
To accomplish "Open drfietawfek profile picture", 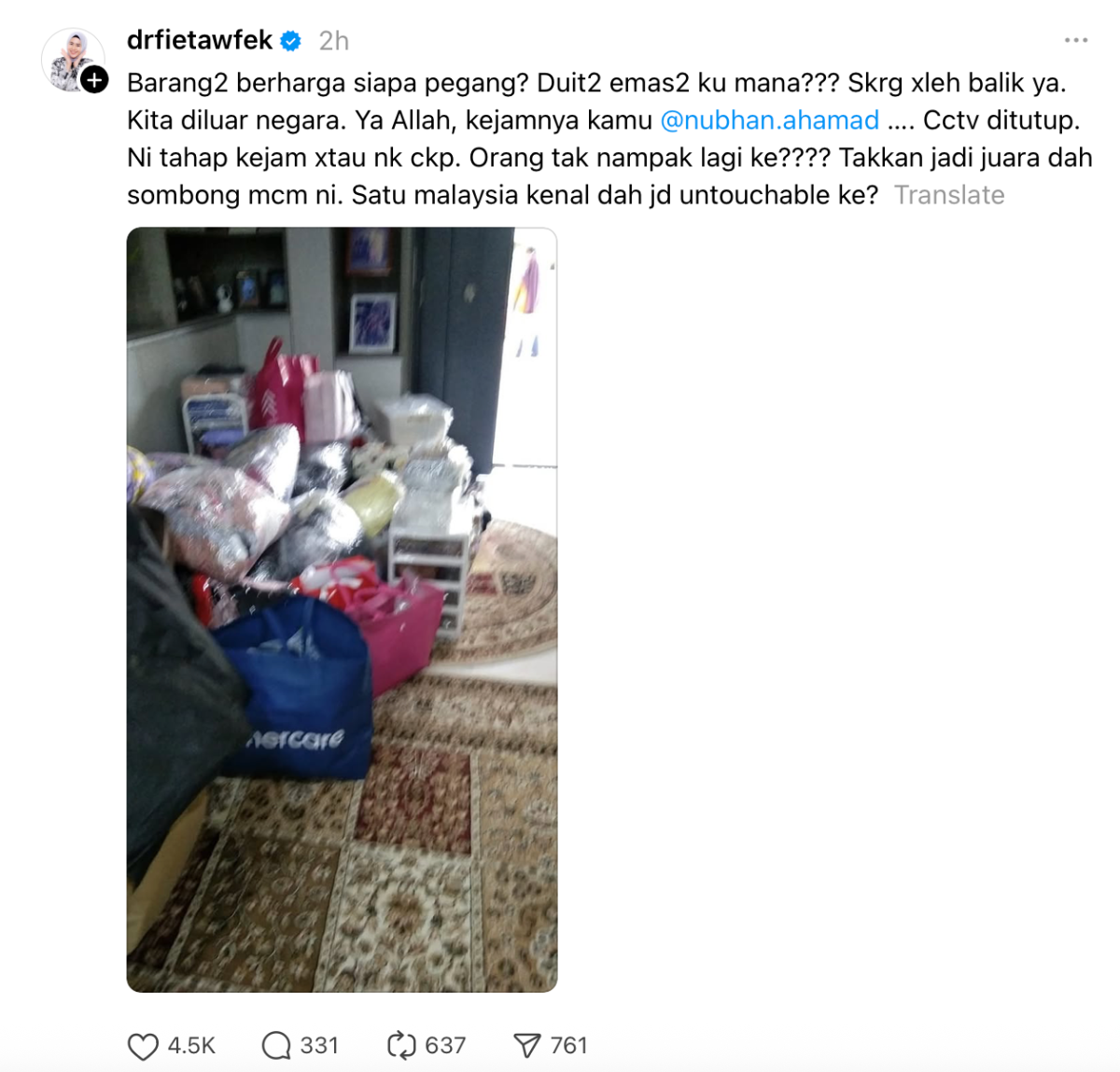I will (71, 58).
